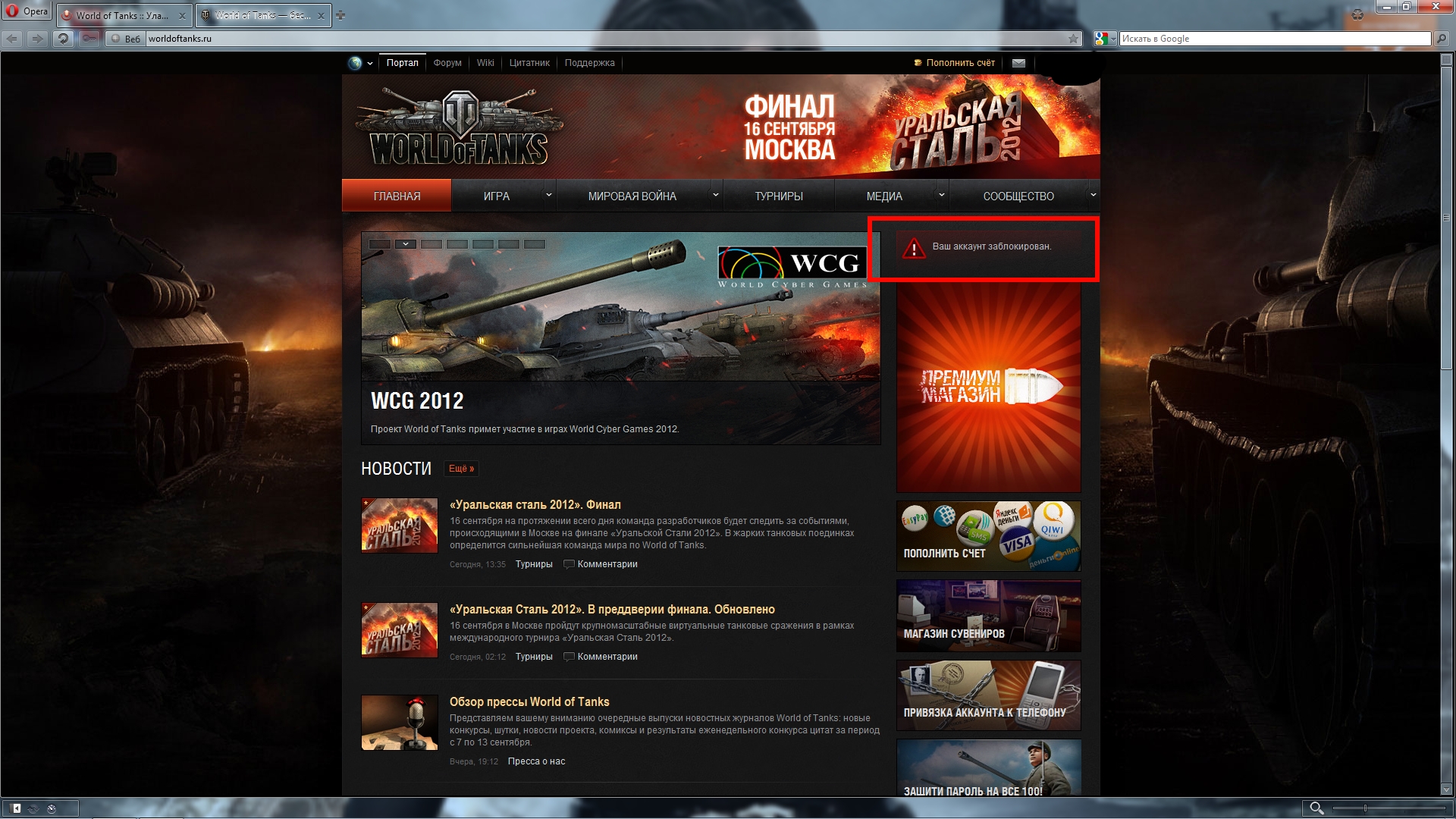Viewport: 1456px width, 819px height.
Task: Click the Google search input field
Action: (1274, 39)
